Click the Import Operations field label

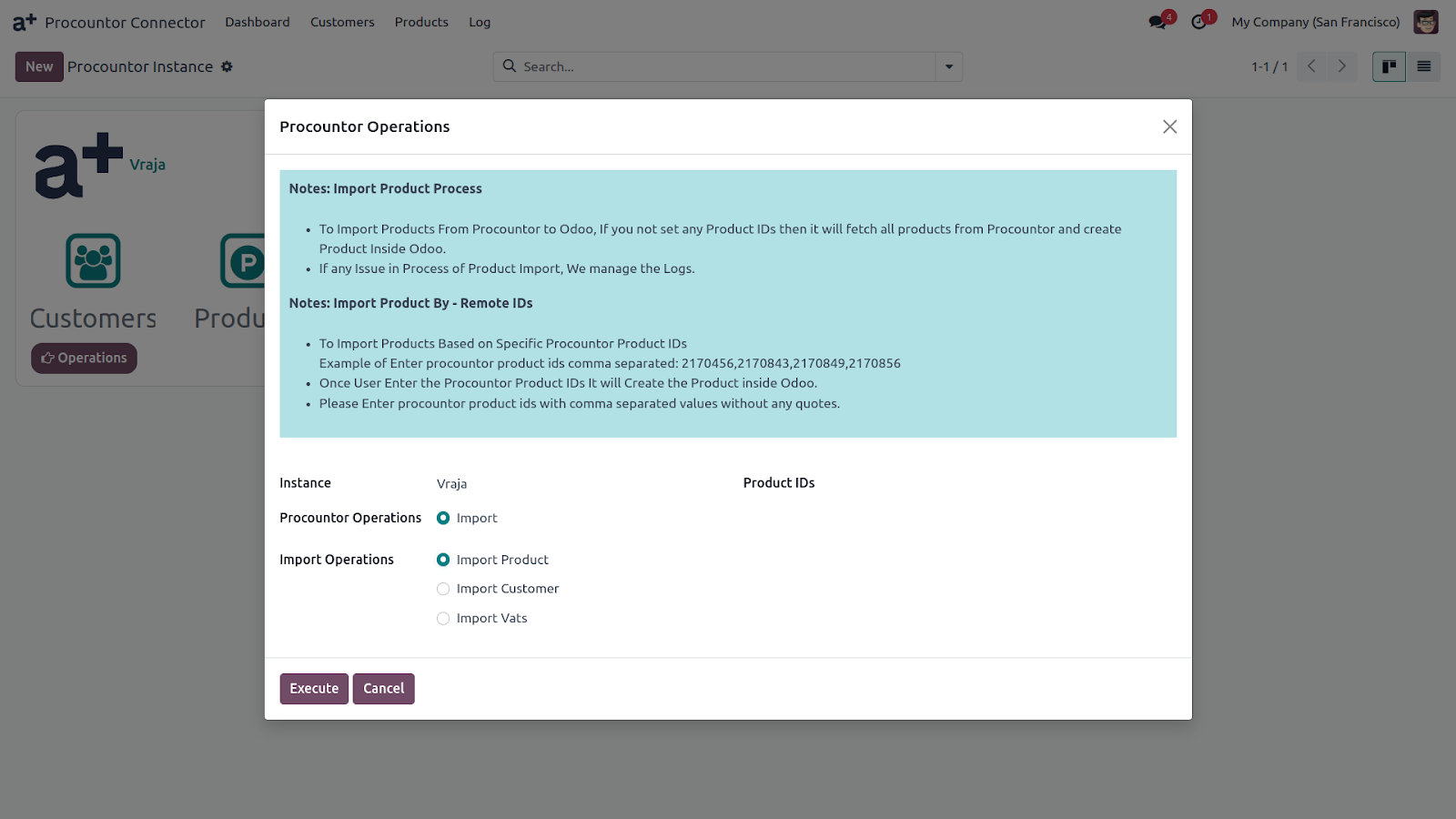click(x=337, y=560)
